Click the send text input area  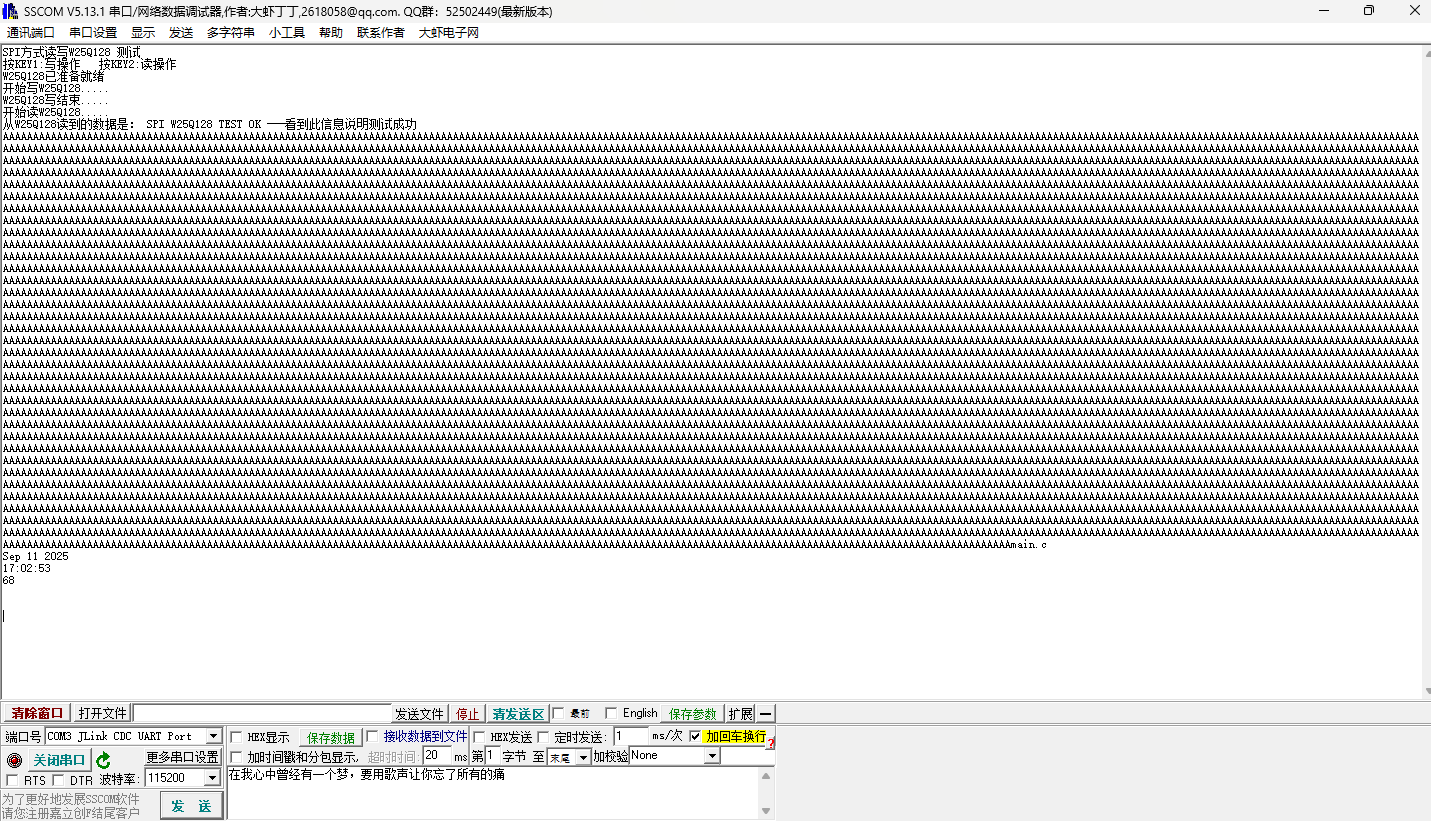pos(495,792)
